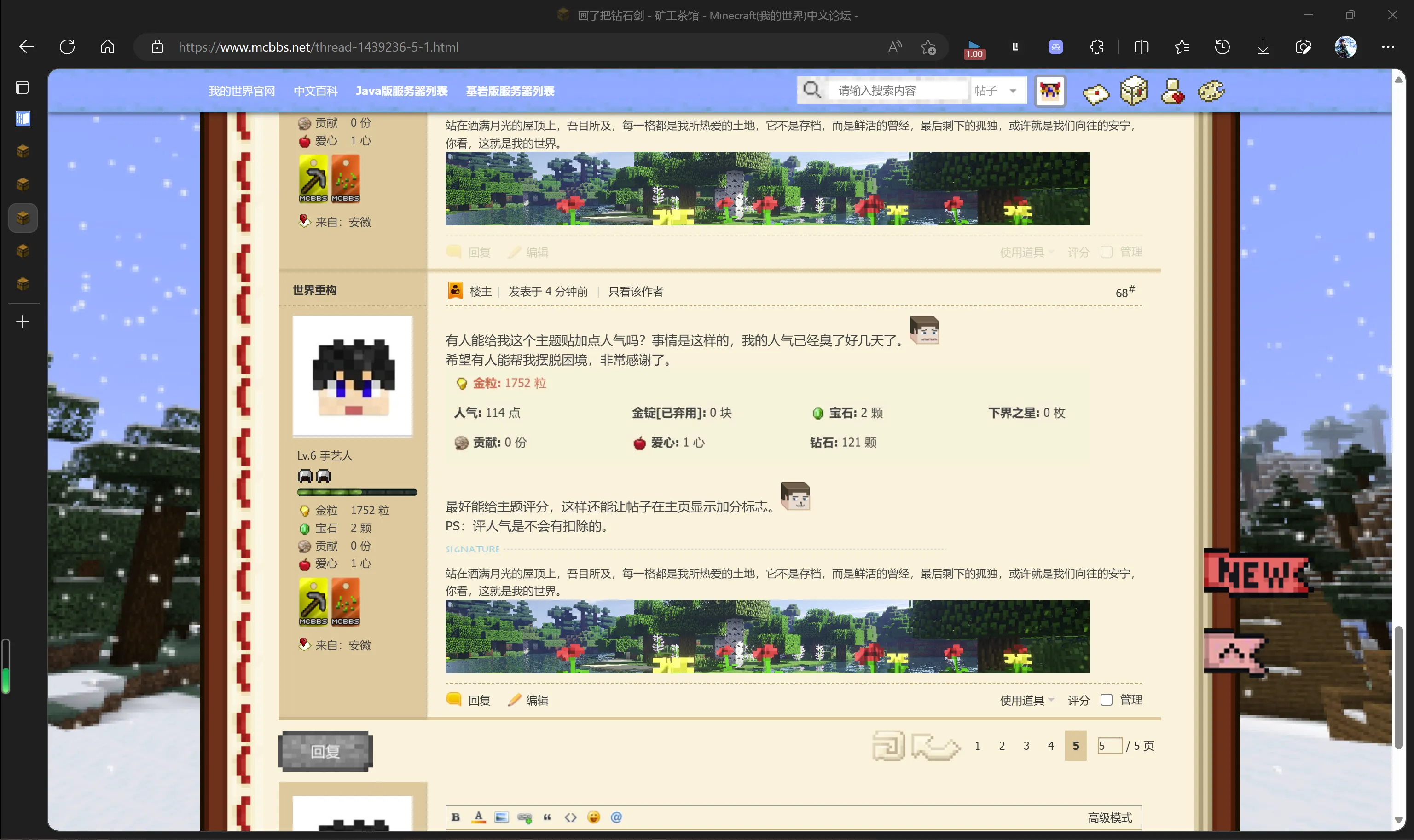Open the read aloud icon in the address bar
The image size is (1414, 840).
coord(895,47)
